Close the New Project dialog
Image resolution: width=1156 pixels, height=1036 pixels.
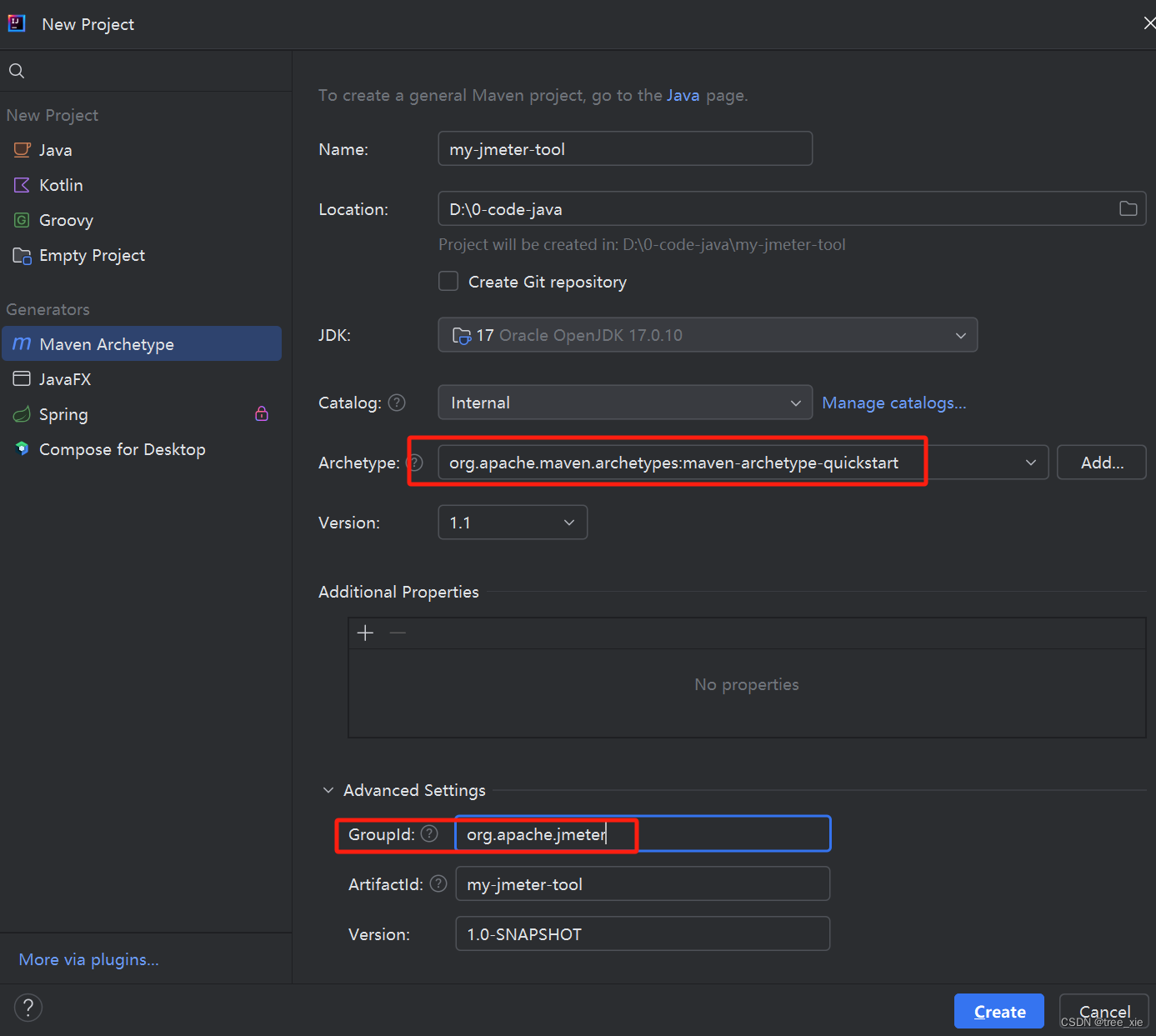(x=1148, y=23)
